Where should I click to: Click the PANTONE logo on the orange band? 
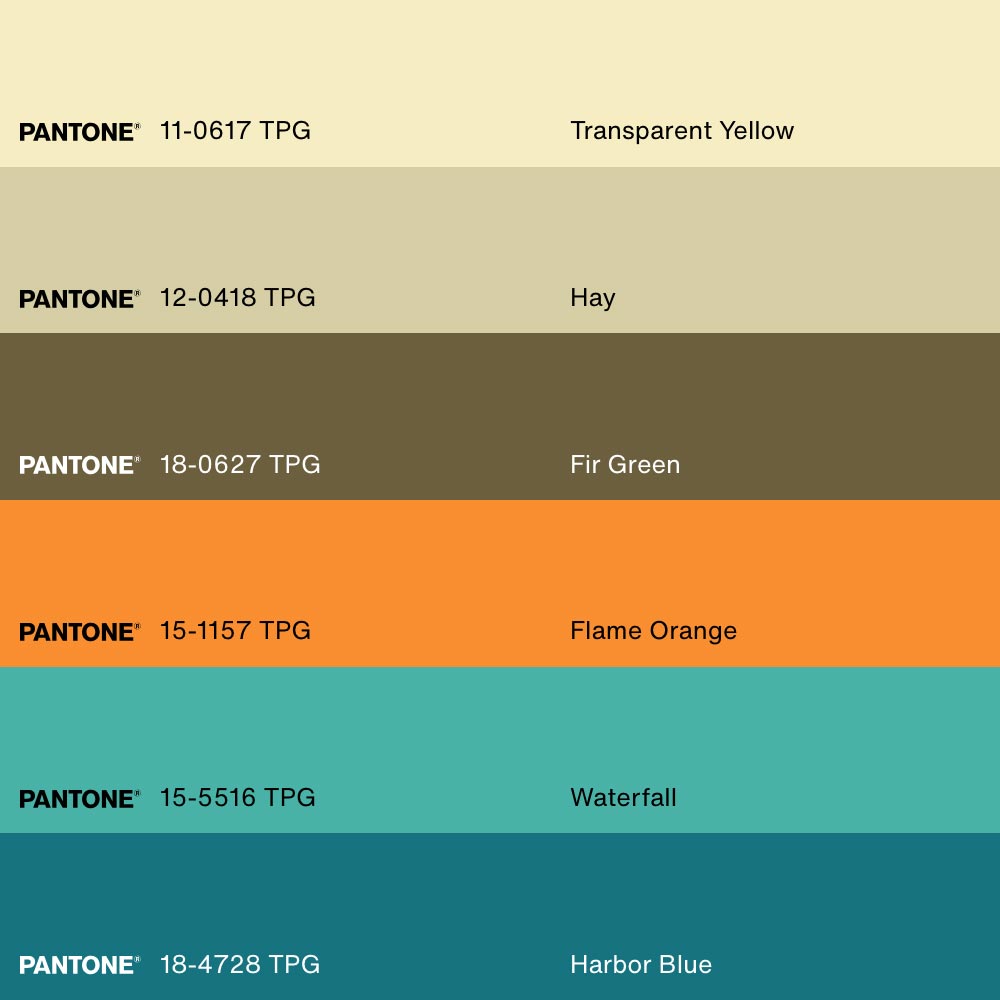pyautogui.click(x=79, y=632)
